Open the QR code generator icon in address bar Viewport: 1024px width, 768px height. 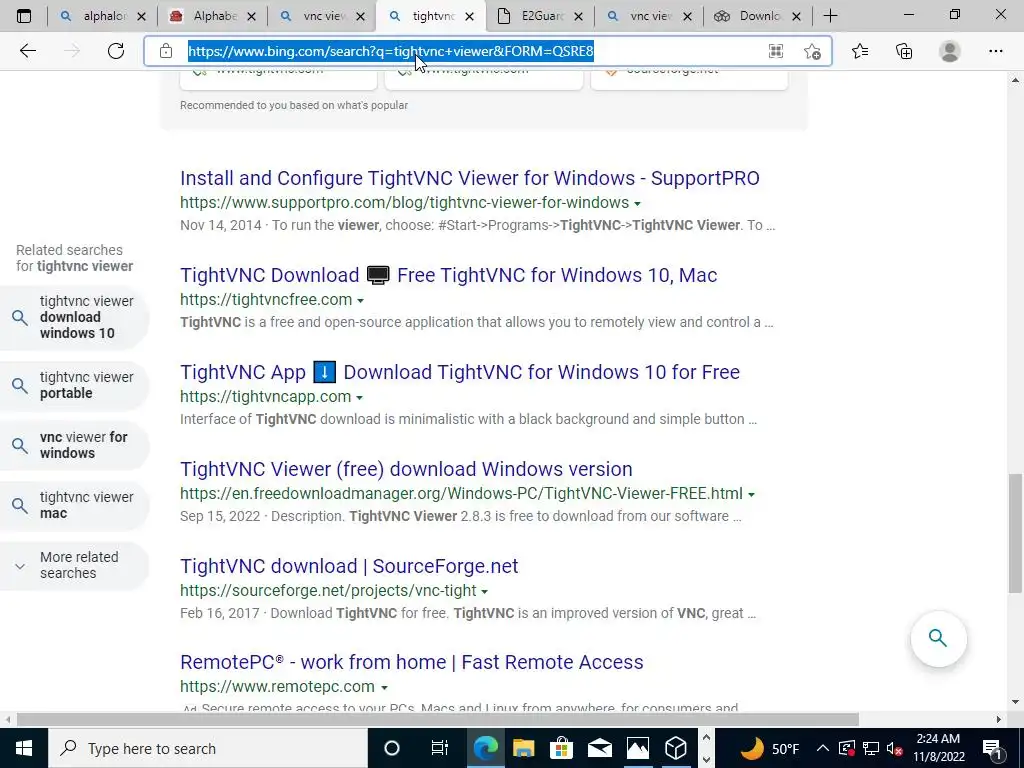click(x=776, y=51)
